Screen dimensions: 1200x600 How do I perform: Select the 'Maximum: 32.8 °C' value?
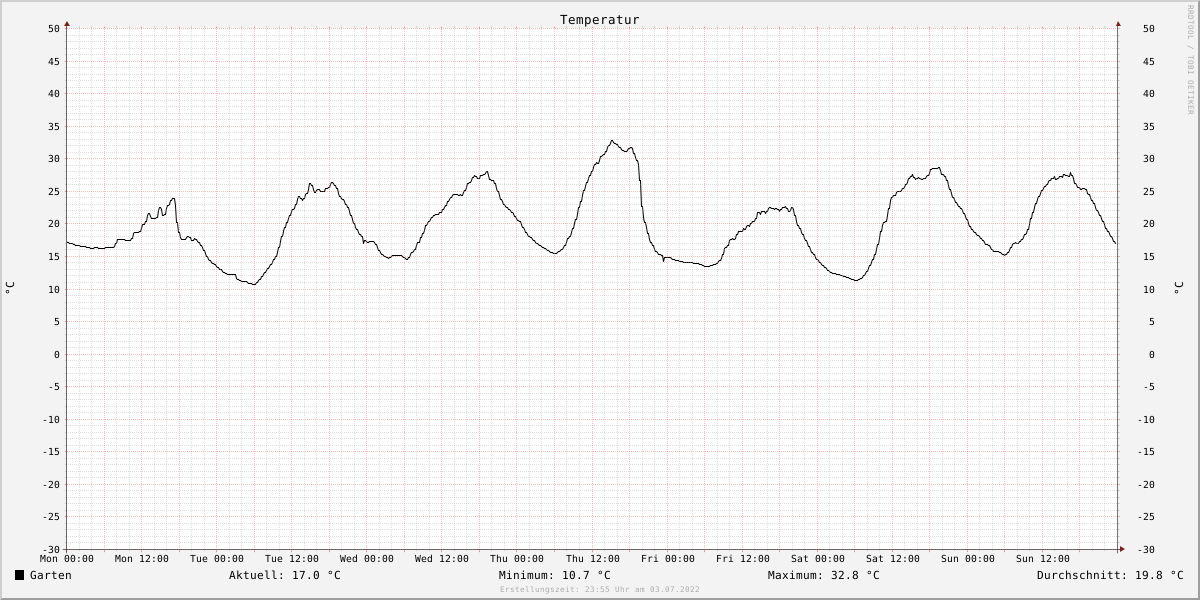click(824, 575)
